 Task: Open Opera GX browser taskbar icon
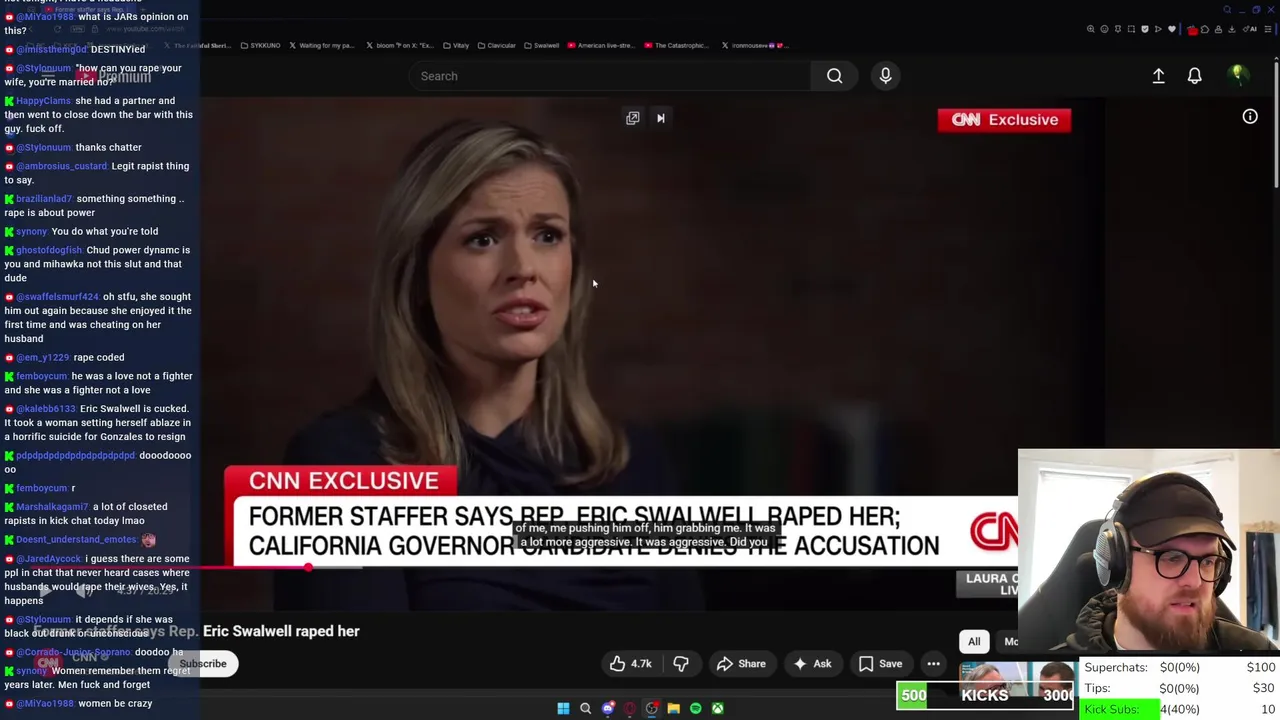tap(629, 708)
